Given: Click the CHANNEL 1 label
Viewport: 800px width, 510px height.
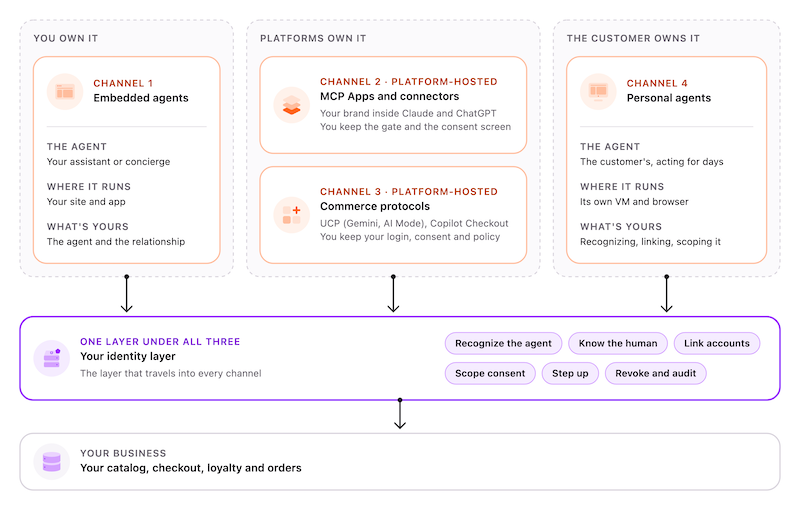Looking at the screenshot, I should point(123,83).
